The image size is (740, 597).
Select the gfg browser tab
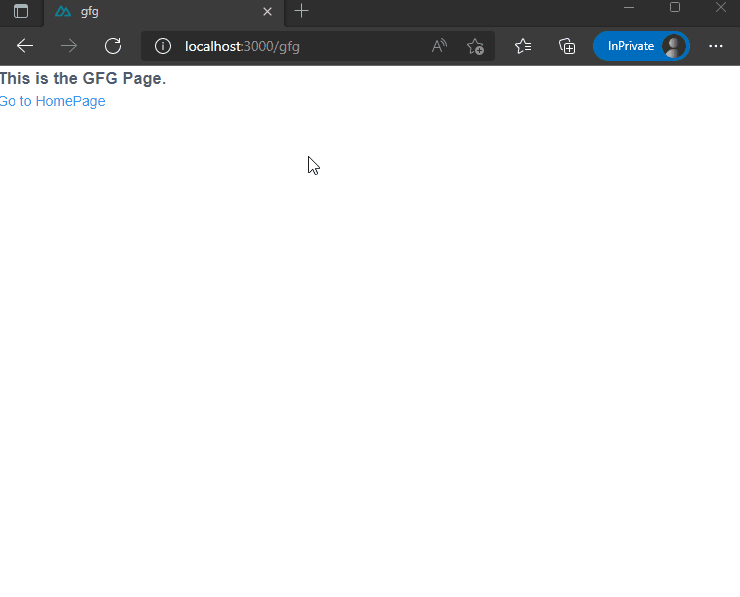(x=164, y=12)
